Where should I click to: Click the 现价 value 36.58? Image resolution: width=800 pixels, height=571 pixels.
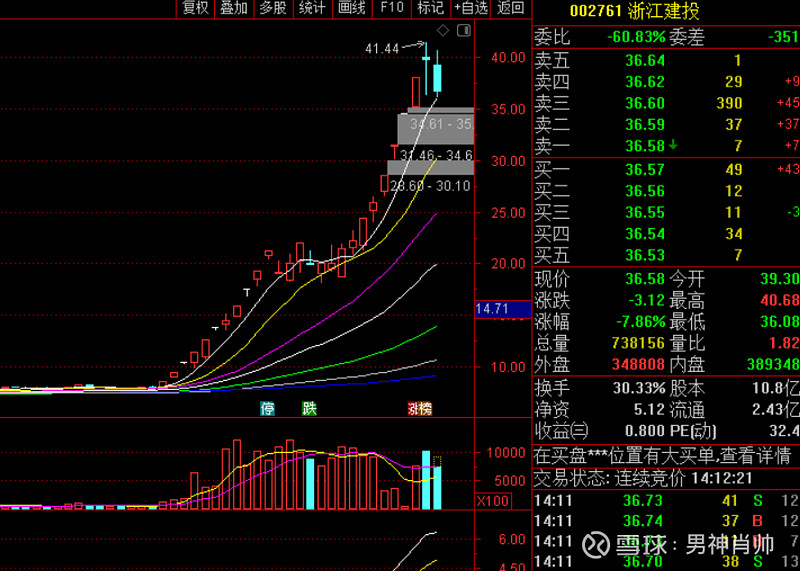point(645,279)
